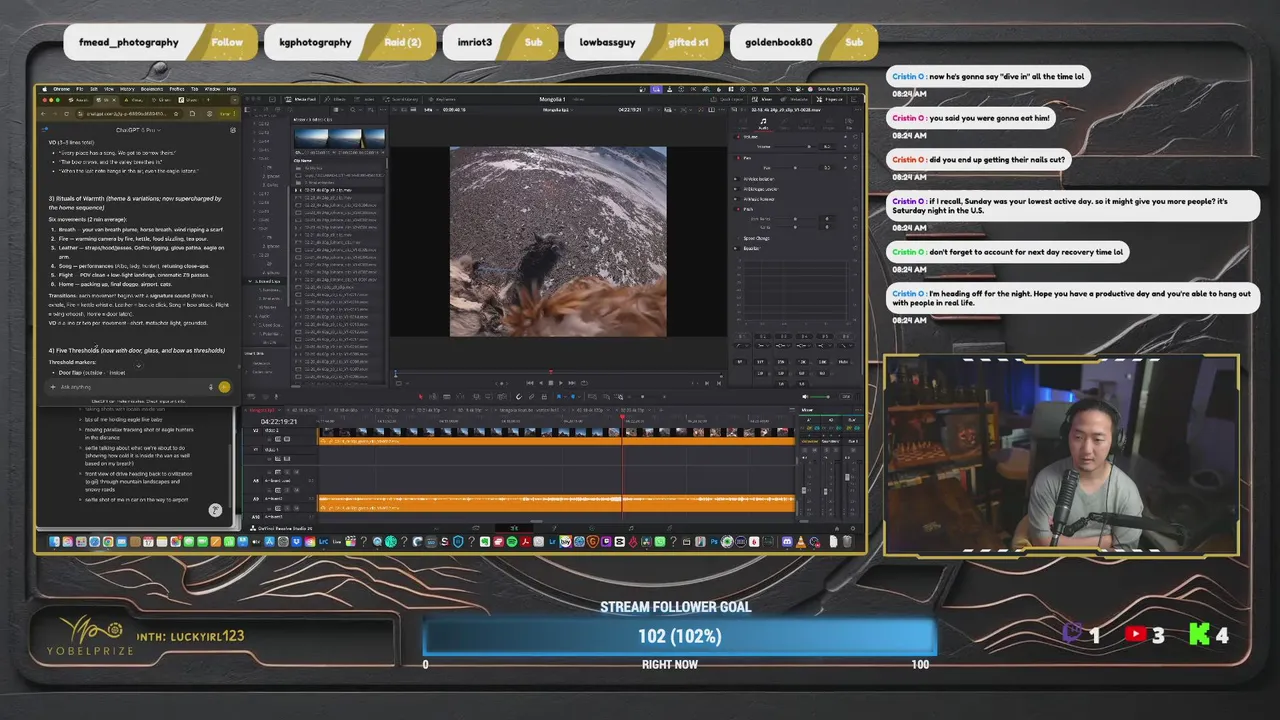Adjust the Pan slider in the Inspector
The height and width of the screenshot is (720, 1280).
[795, 168]
